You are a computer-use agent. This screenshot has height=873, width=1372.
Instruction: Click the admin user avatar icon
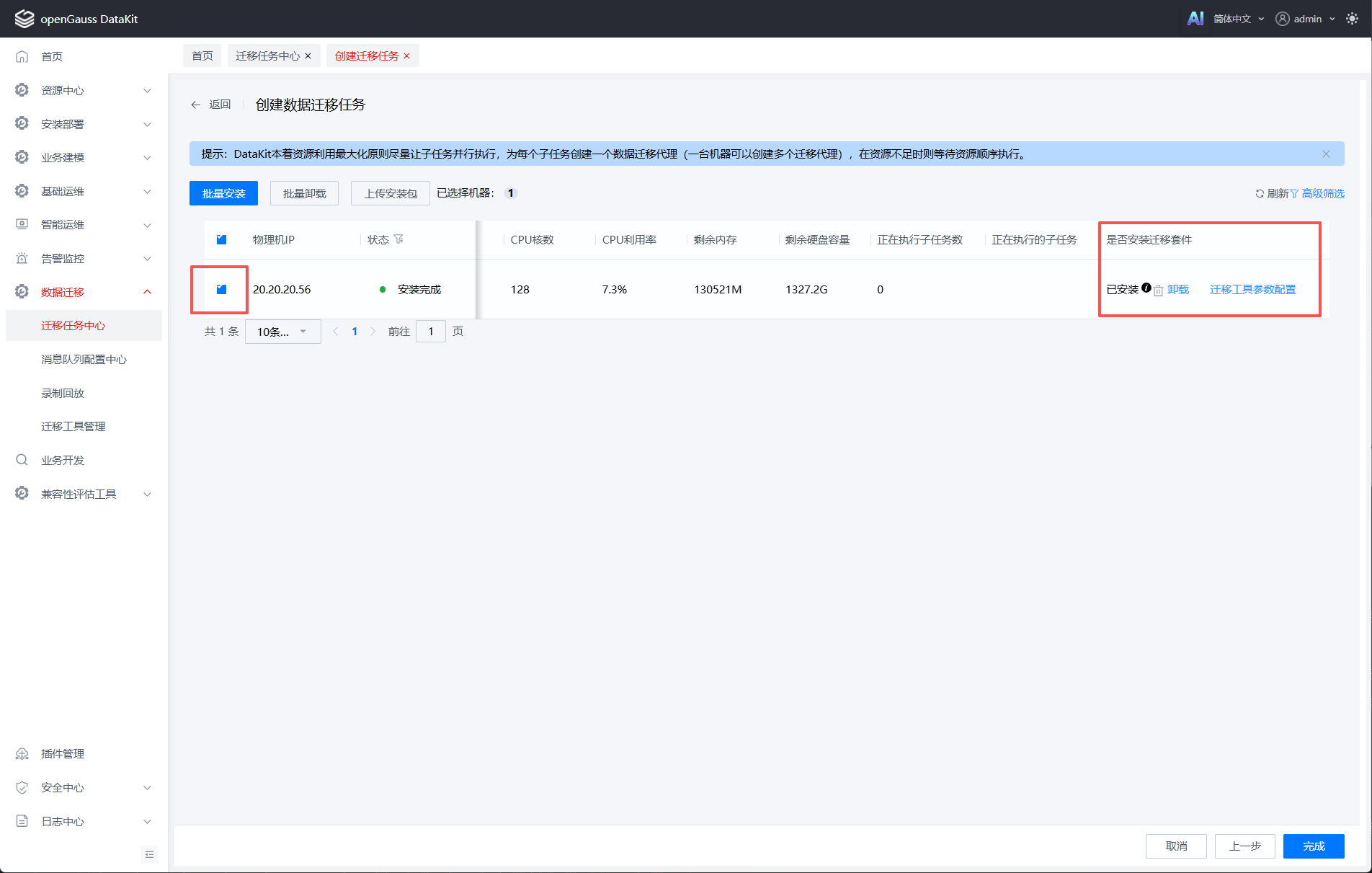pyautogui.click(x=1283, y=19)
